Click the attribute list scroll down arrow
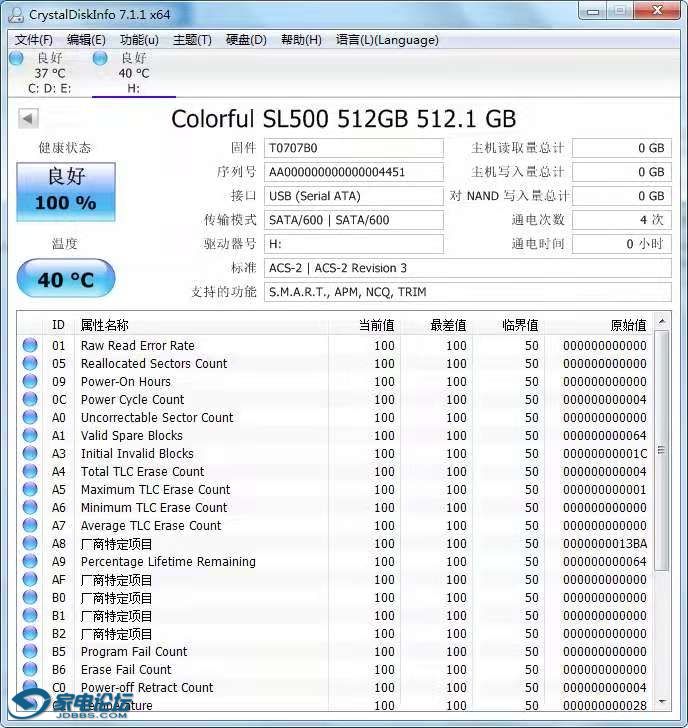The image size is (688, 728). (662, 702)
